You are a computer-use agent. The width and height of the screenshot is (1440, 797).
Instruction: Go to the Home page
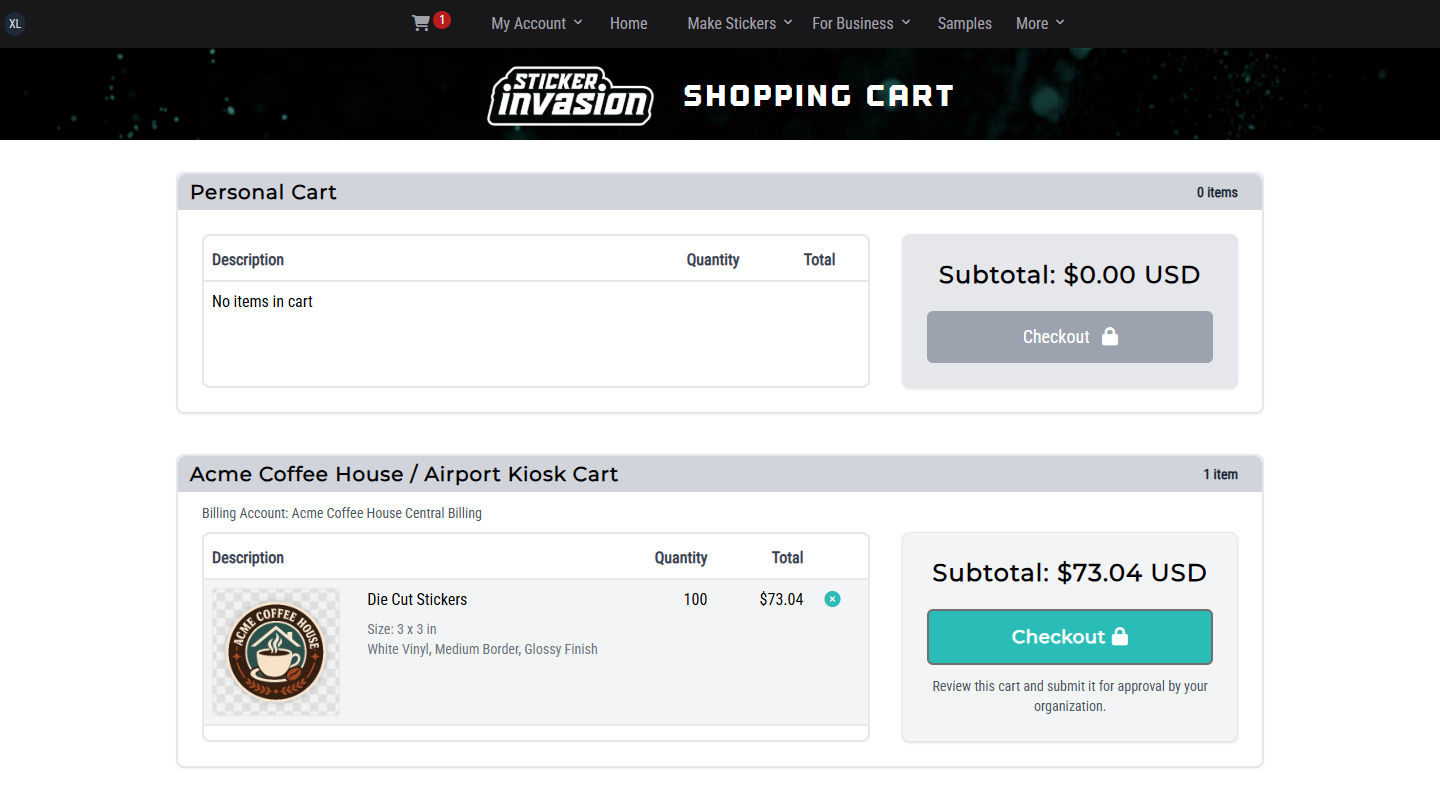click(629, 23)
